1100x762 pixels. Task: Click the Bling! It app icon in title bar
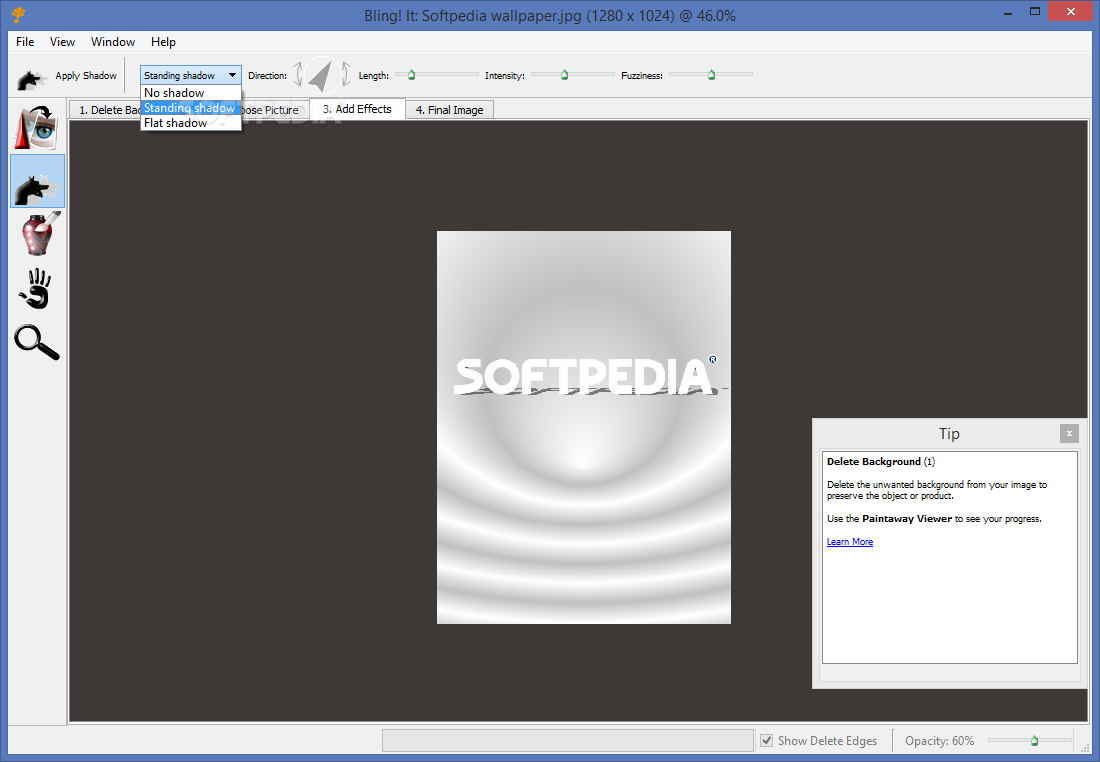pyautogui.click(x=18, y=14)
